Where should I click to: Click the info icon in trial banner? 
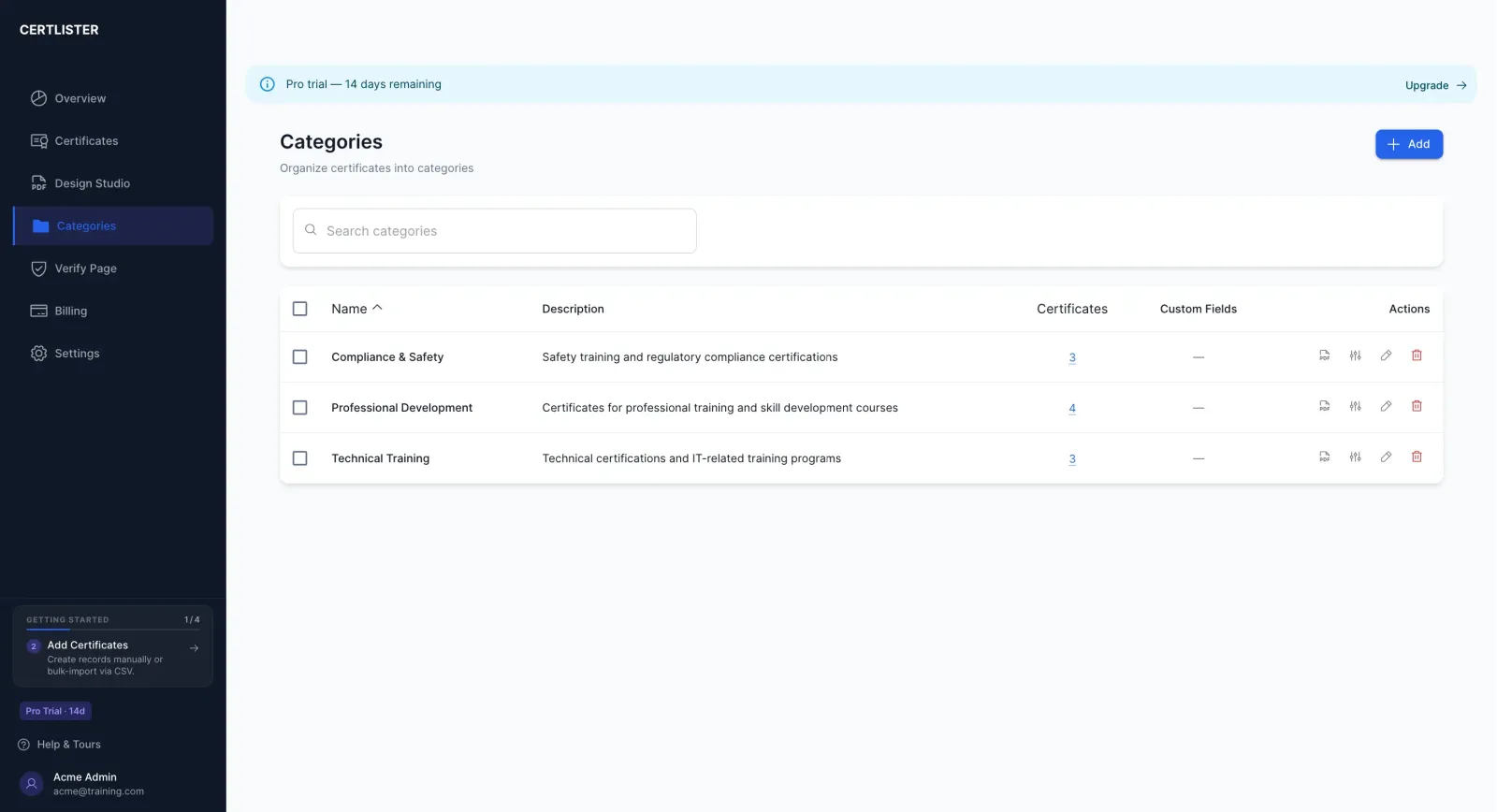click(267, 84)
